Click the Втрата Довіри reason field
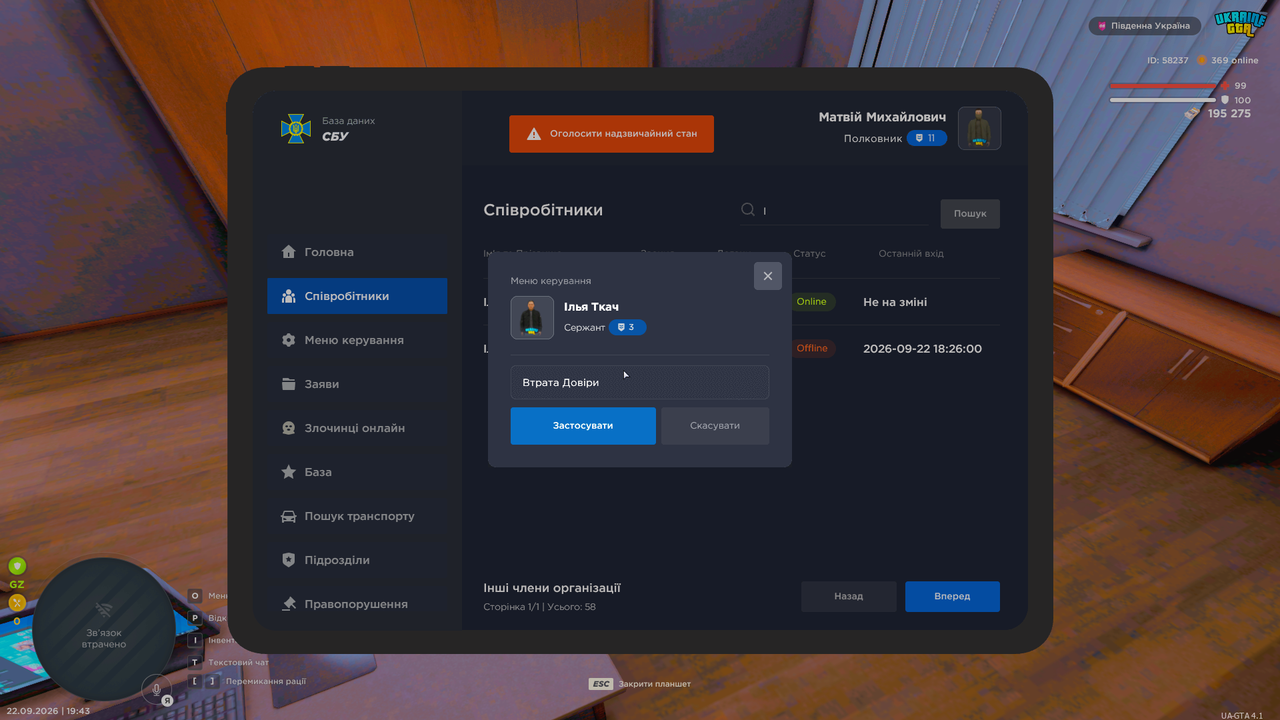The width and height of the screenshot is (1280, 720). [x=640, y=382]
